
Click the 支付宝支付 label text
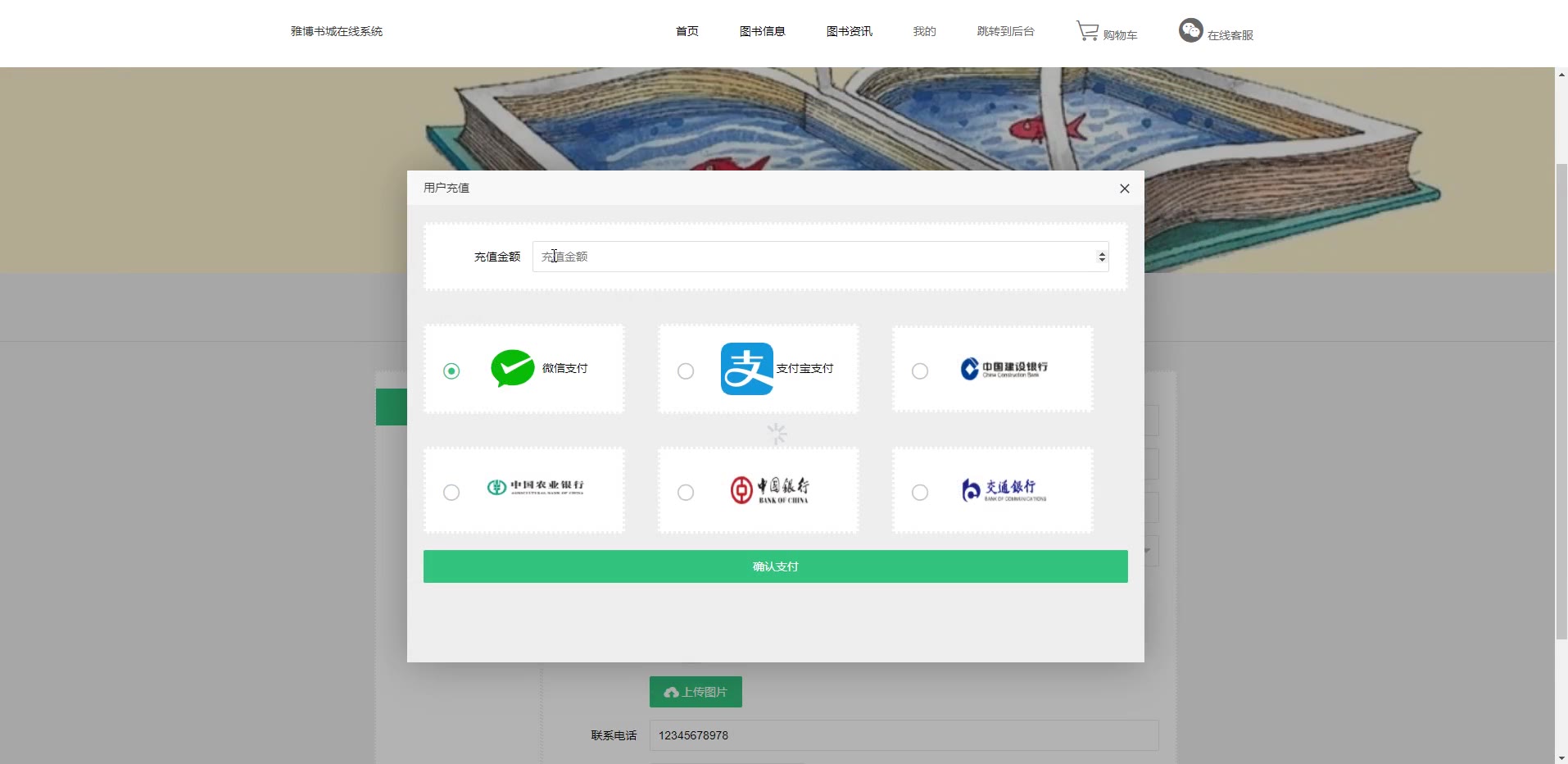(x=805, y=368)
